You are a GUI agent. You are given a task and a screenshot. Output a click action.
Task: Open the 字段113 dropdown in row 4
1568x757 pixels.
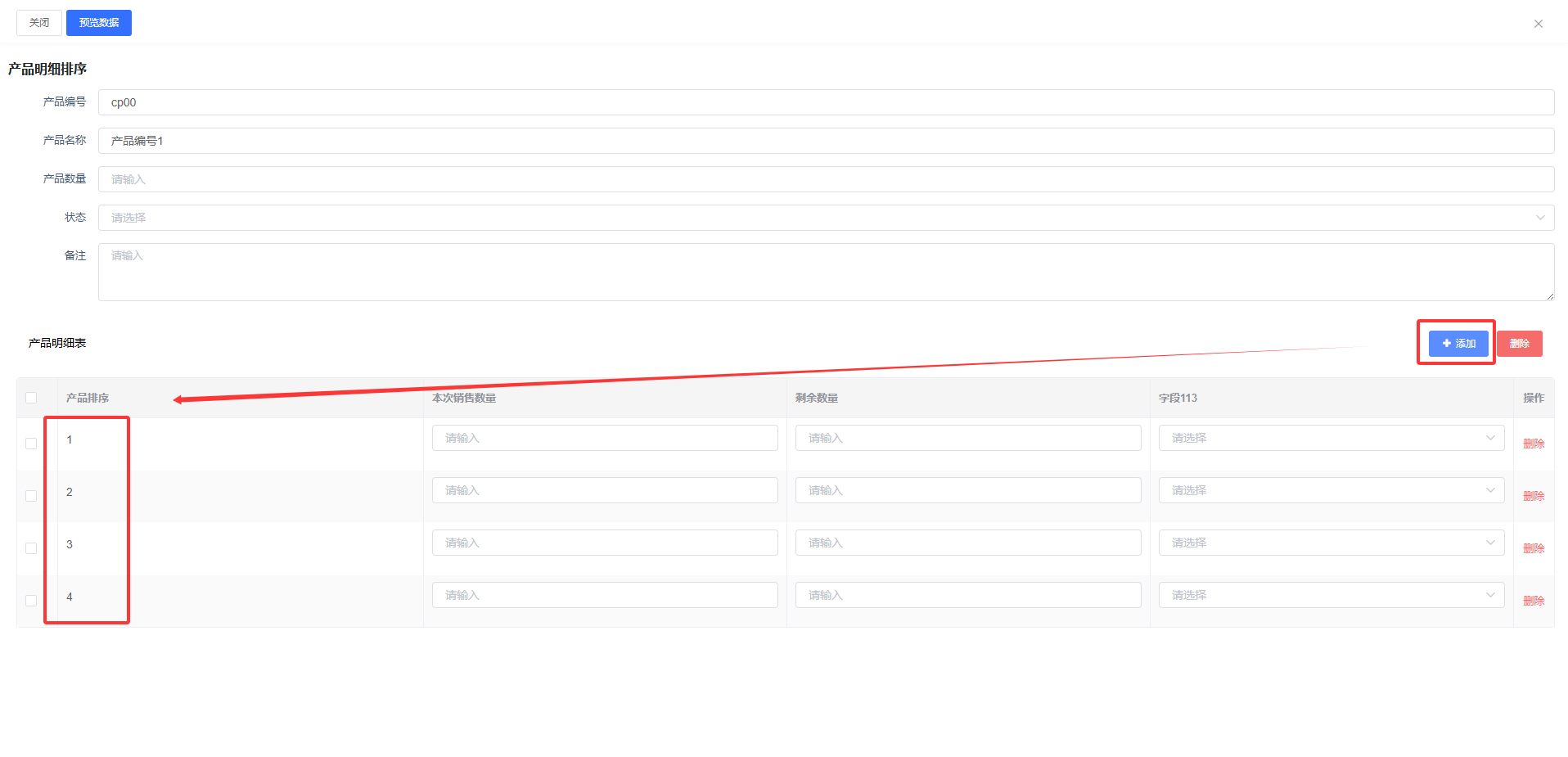click(1331, 595)
